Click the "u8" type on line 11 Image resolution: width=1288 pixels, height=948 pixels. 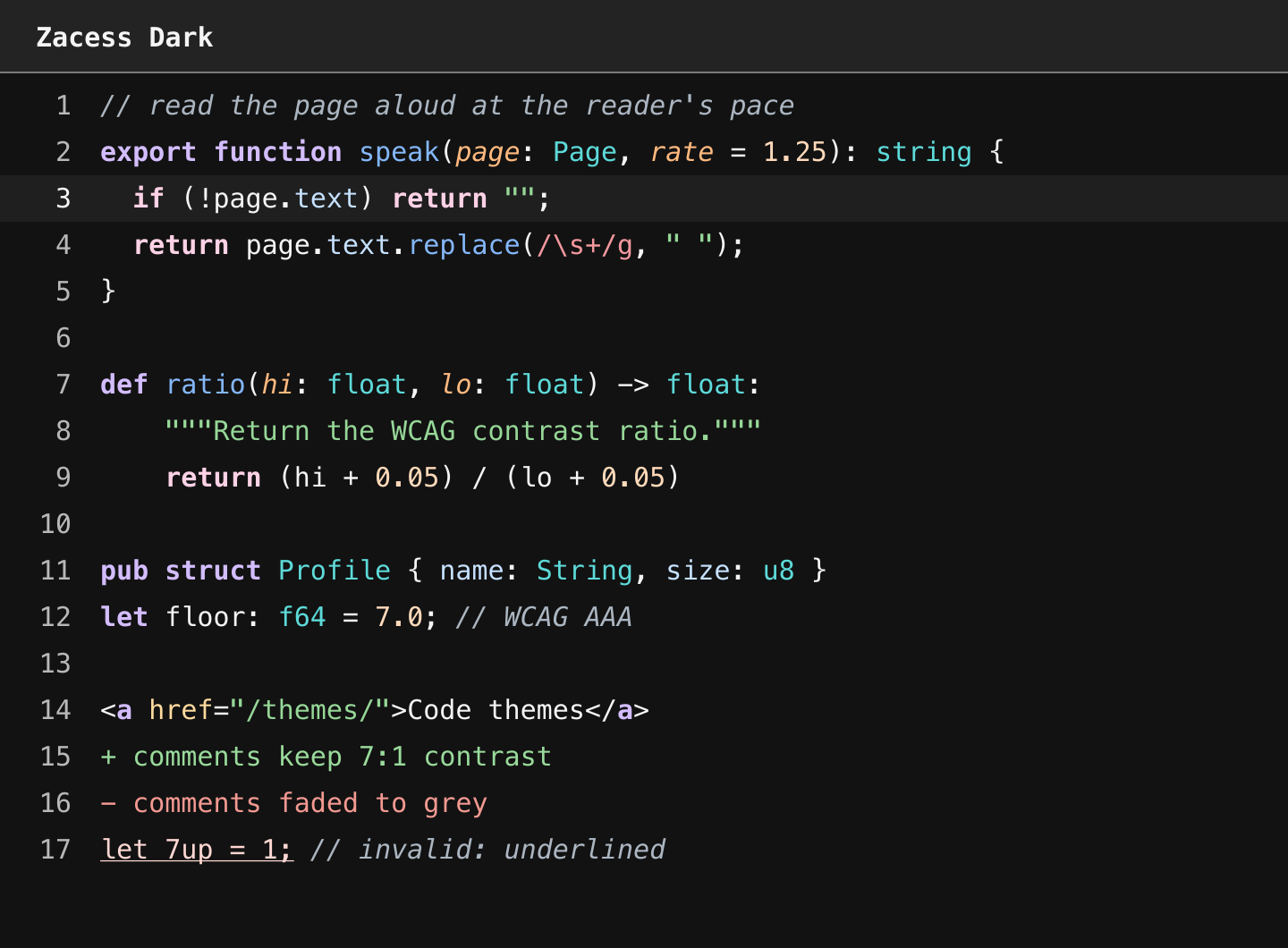[778, 571]
